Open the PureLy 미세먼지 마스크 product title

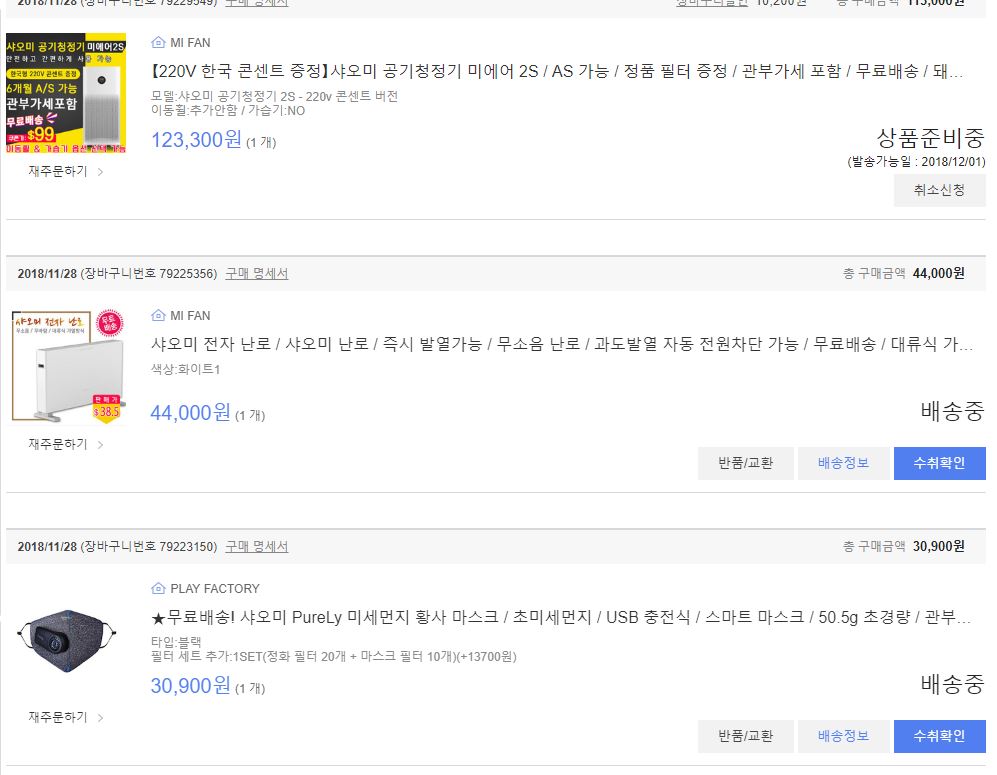pos(561,617)
